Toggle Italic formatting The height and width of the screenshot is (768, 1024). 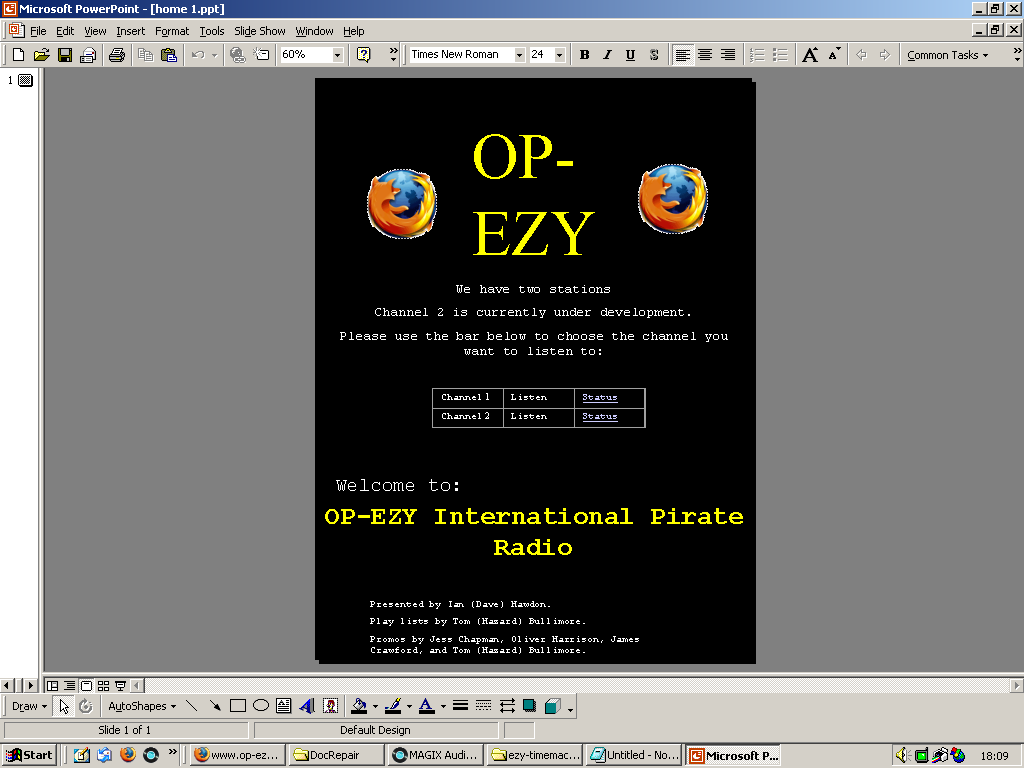(x=607, y=55)
